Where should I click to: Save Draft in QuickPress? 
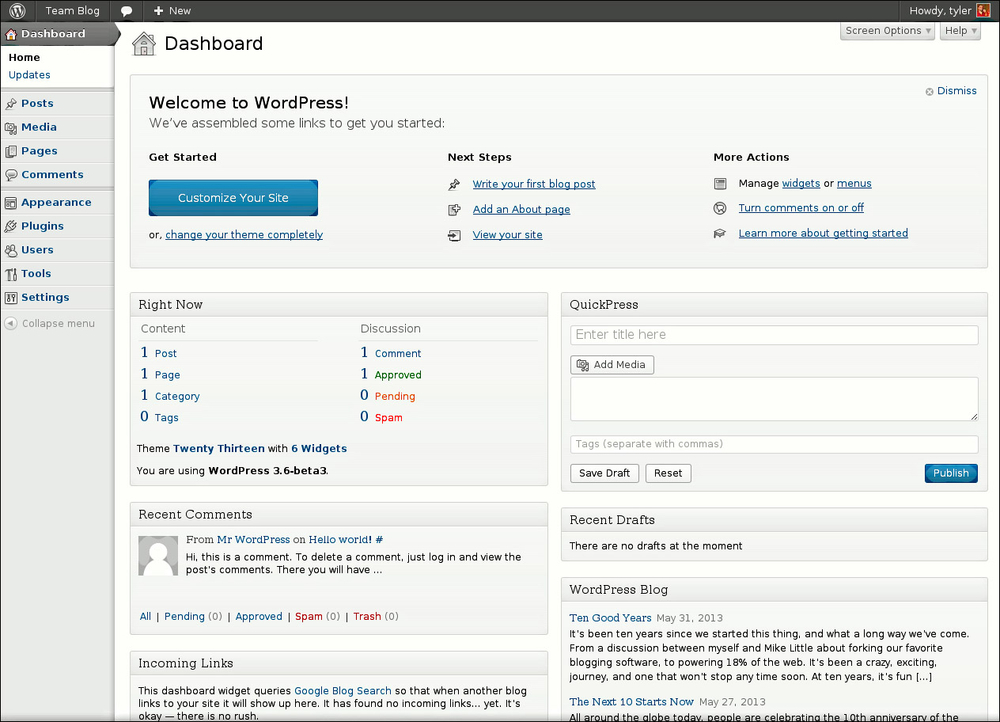pos(605,473)
